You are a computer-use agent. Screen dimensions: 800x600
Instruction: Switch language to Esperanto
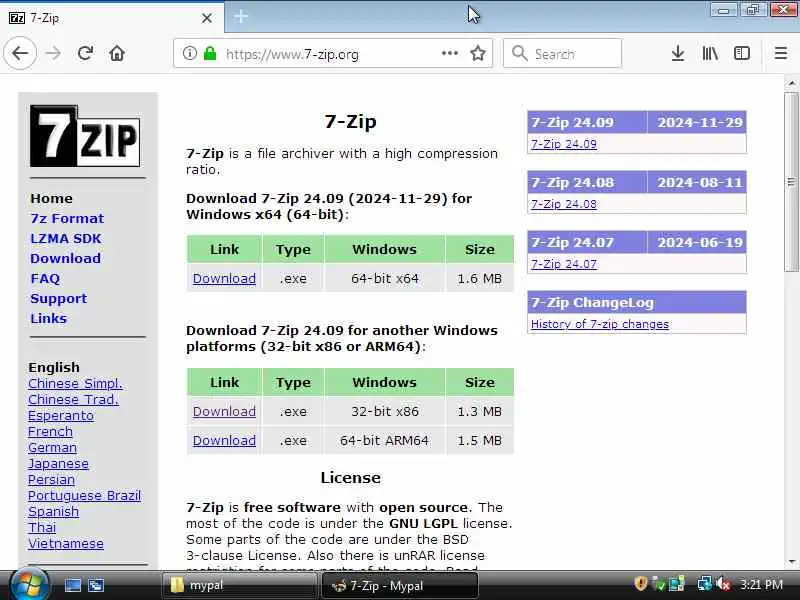(61, 416)
